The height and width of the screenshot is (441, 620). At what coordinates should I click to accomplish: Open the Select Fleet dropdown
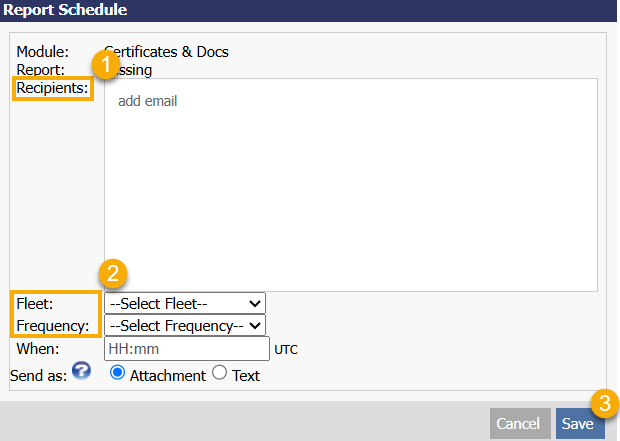coord(185,303)
